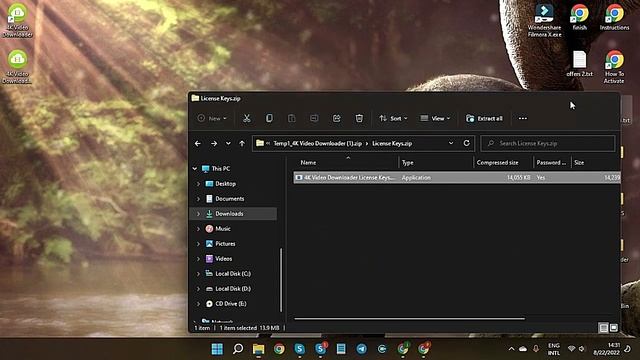This screenshot has width=640, height=360.
Task: Click Temp1_4K Video Downloader (1).zip breadcrumb
Action: click(317, 144)
